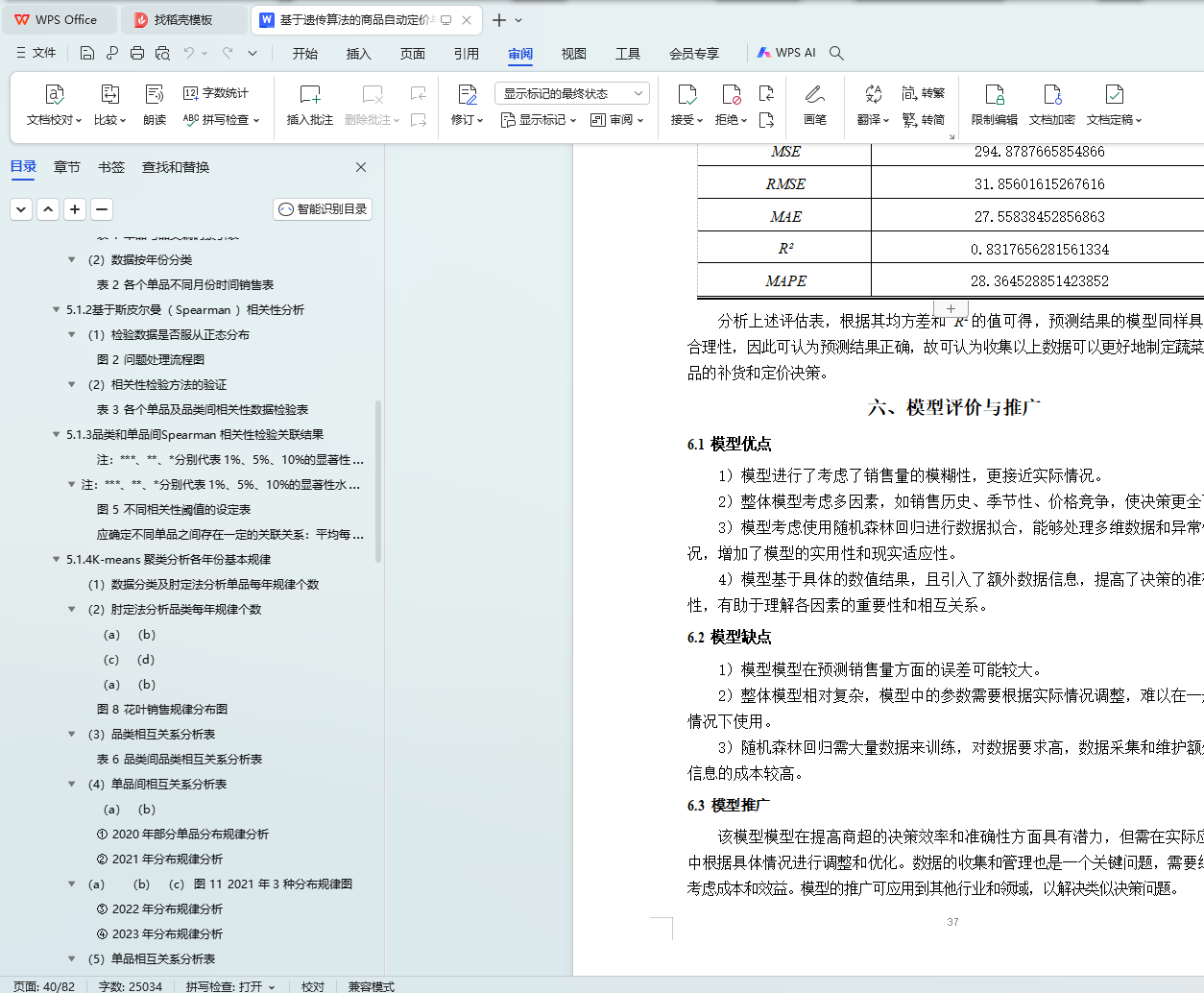Click the Undo arrow icon
Screen dimensions: 1204x993
[x=189, y=54]
